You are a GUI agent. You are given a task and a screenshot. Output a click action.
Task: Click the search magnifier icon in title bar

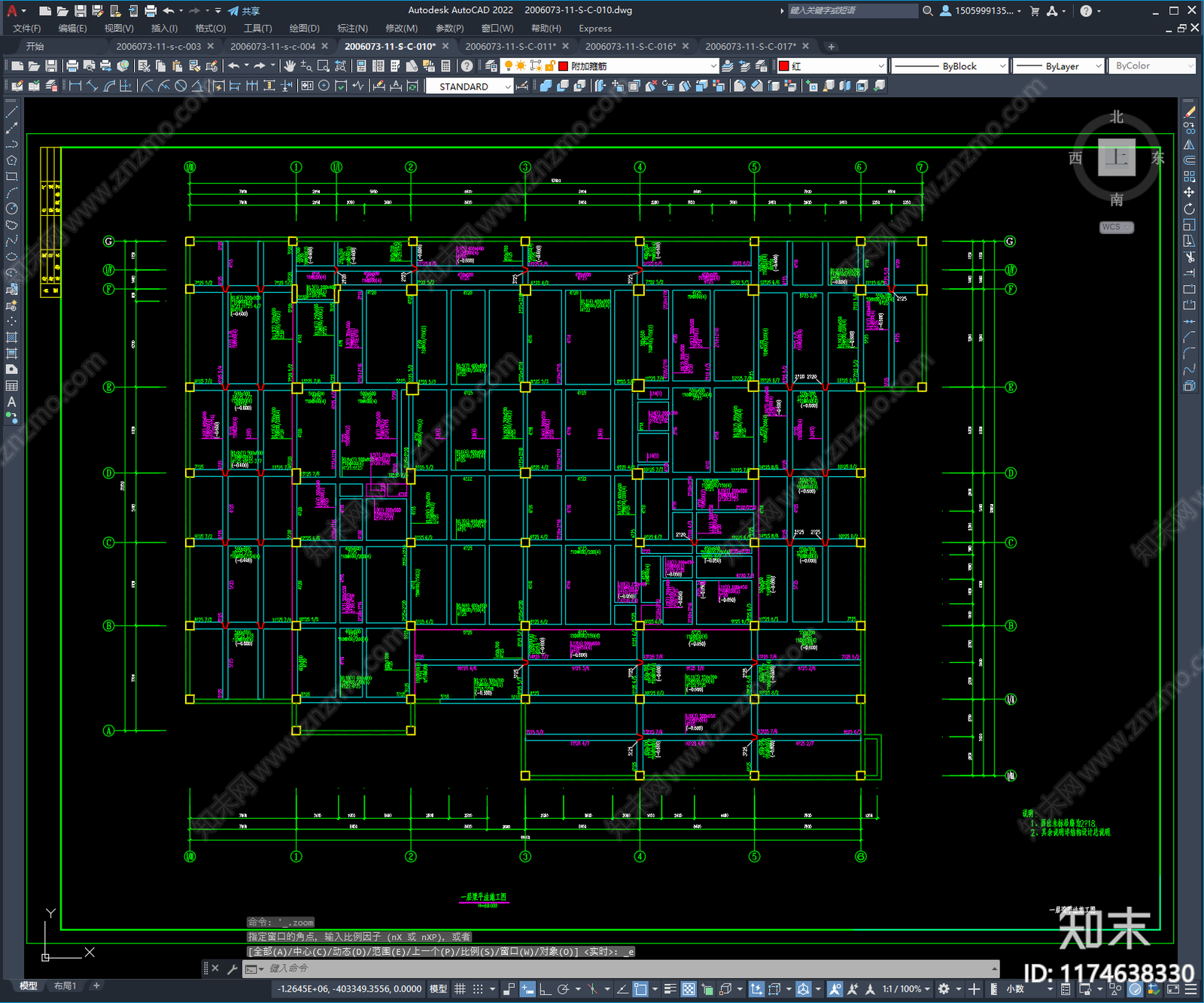(x=928, y=11)
